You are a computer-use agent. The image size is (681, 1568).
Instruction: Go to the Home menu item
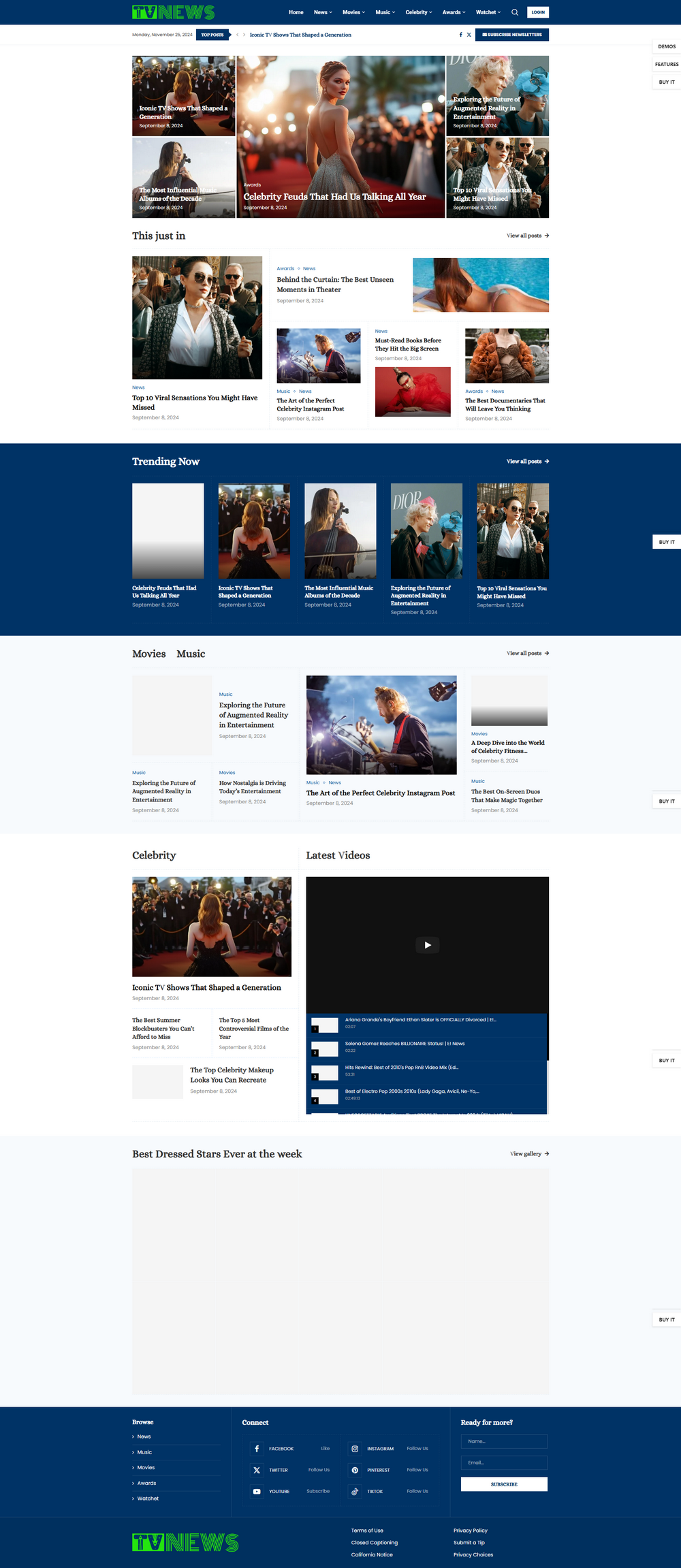pyautogui.click(x=296, y=12)
